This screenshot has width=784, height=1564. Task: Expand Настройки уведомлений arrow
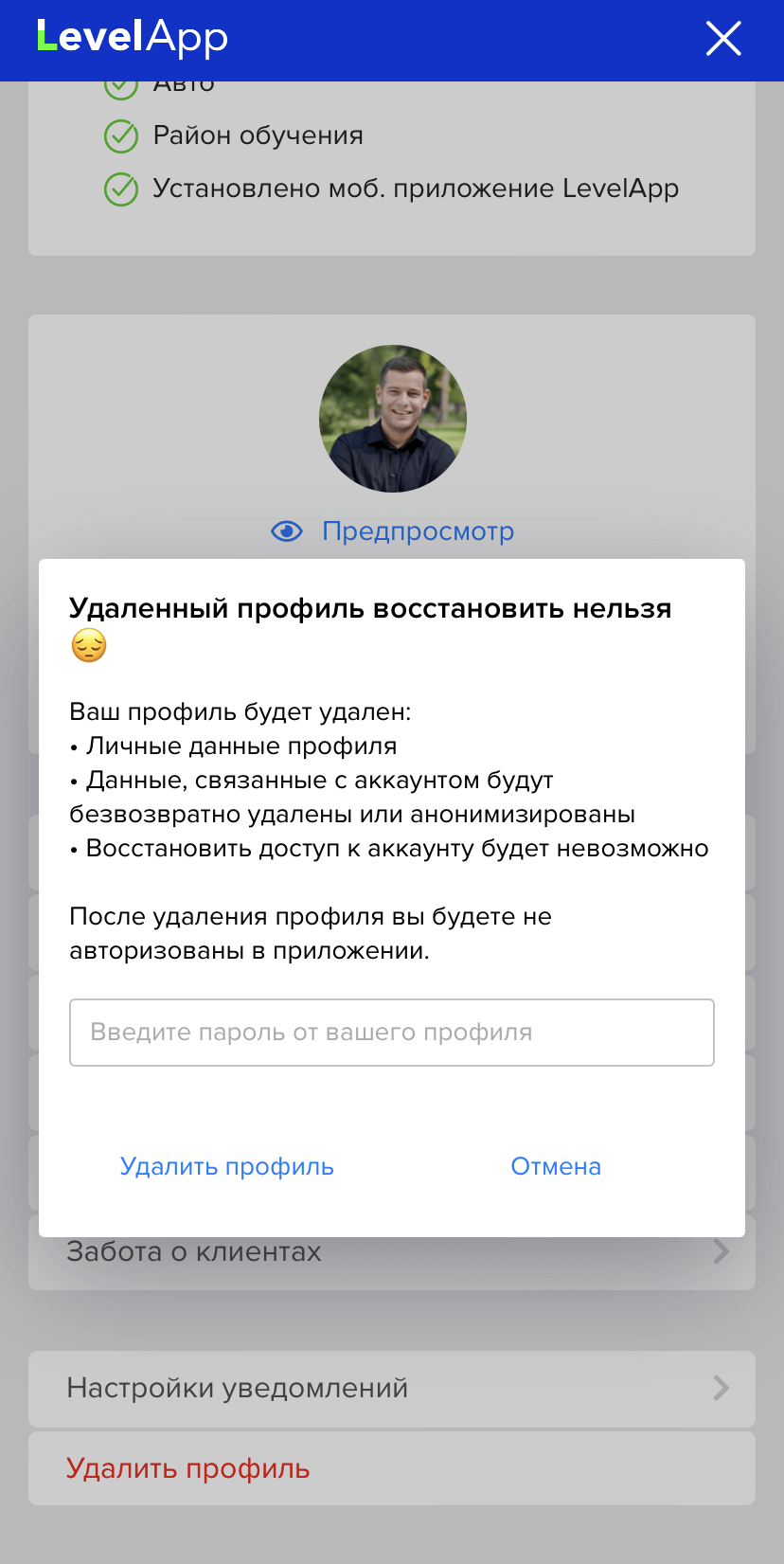pyautogui.click(x=722, y=1388)
